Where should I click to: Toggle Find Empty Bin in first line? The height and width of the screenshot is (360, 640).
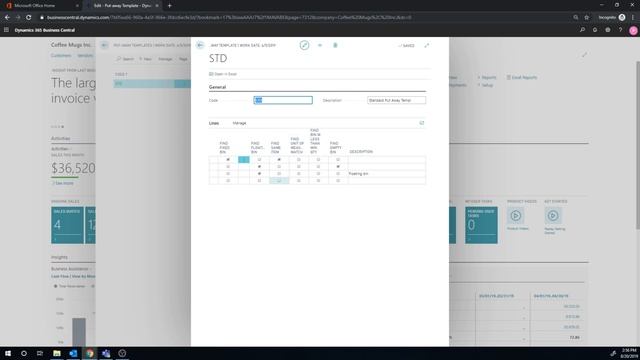click(338, 160)
